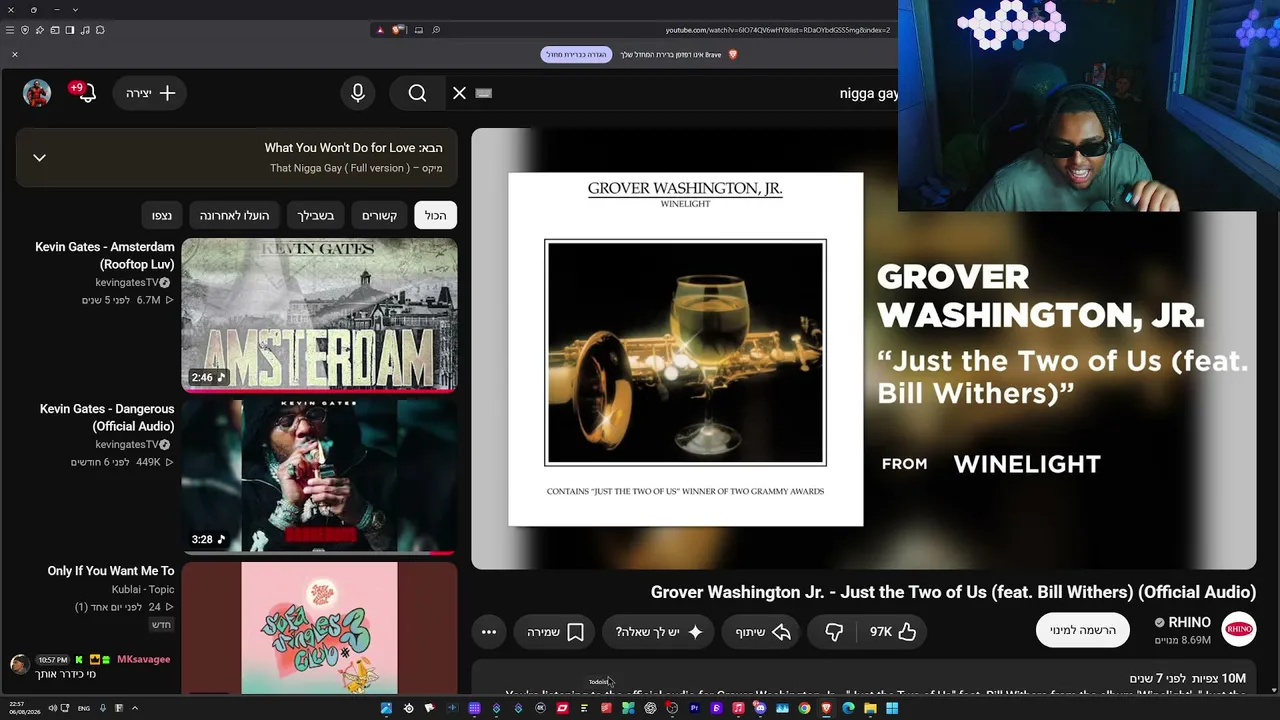
Task: Select the בשבילך filter chip
Action: click(x=315, y=215)
